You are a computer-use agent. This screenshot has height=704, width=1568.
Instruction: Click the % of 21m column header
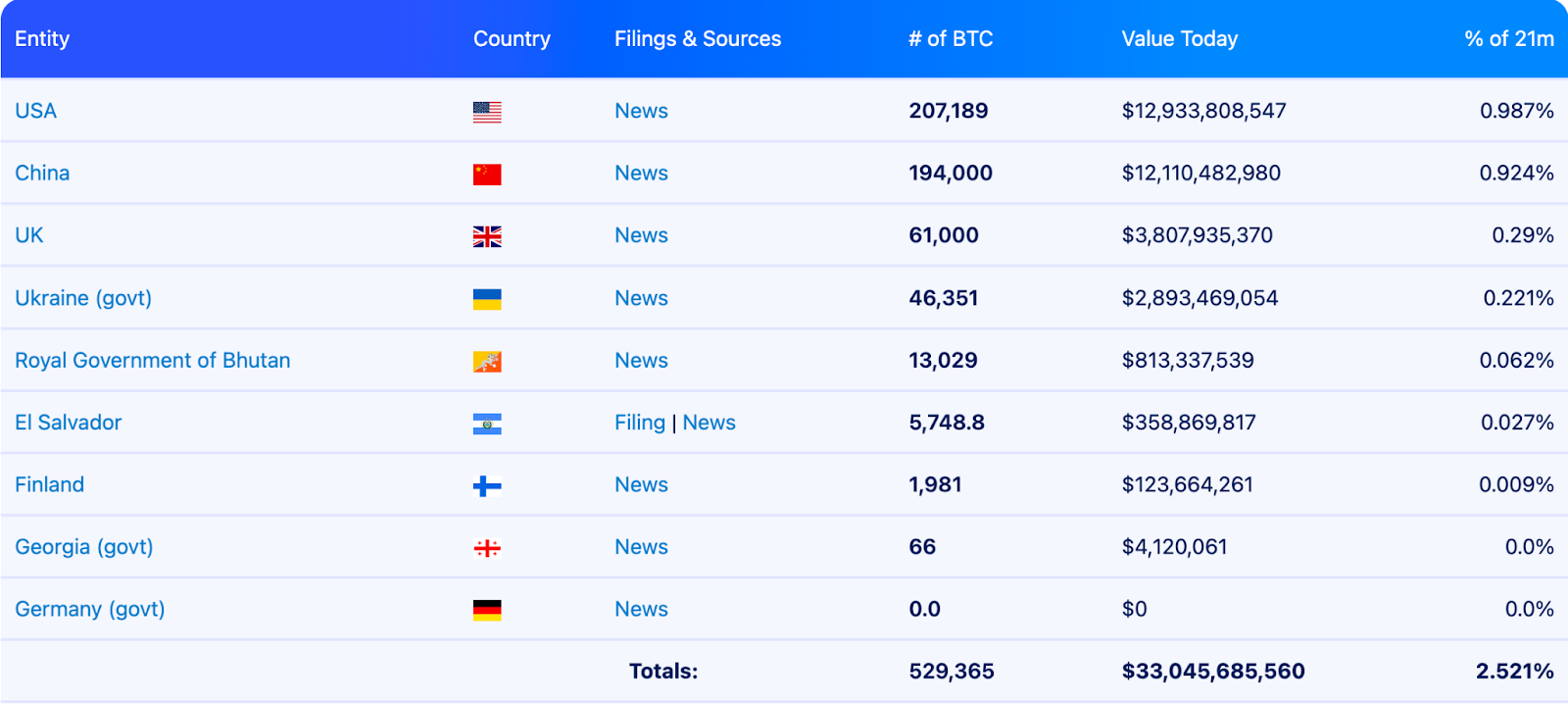click(1509, 39)
